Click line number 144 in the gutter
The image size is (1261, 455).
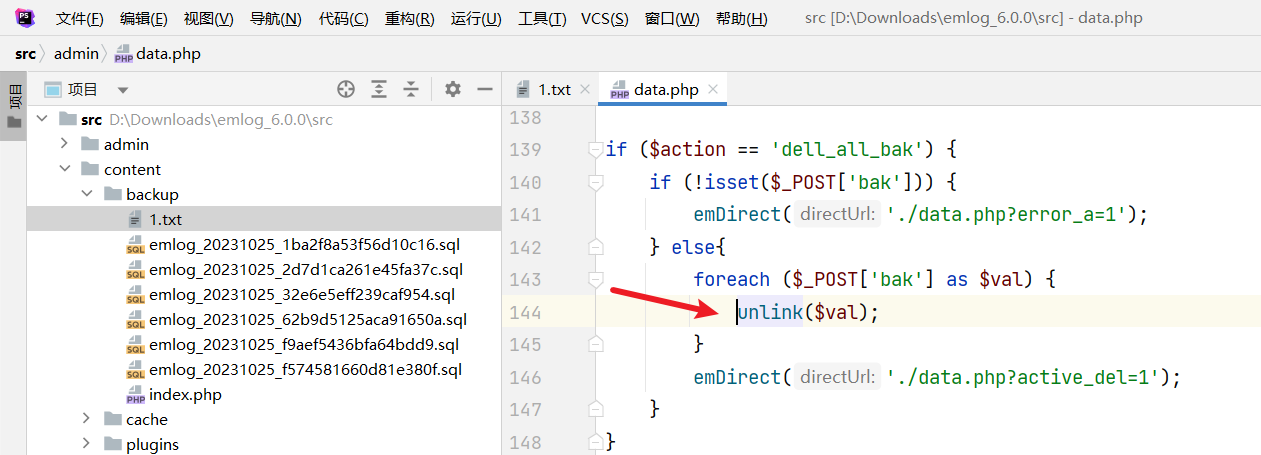[x=525, y=312]
